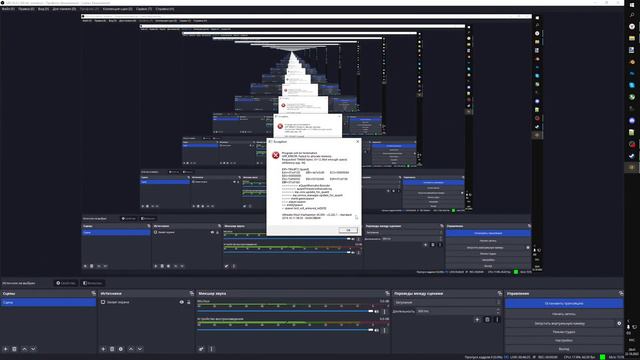Viewport: 640px width, 360px height.
Task: Undock the Audio Mixer panel icon
Action: click(387, 293)
